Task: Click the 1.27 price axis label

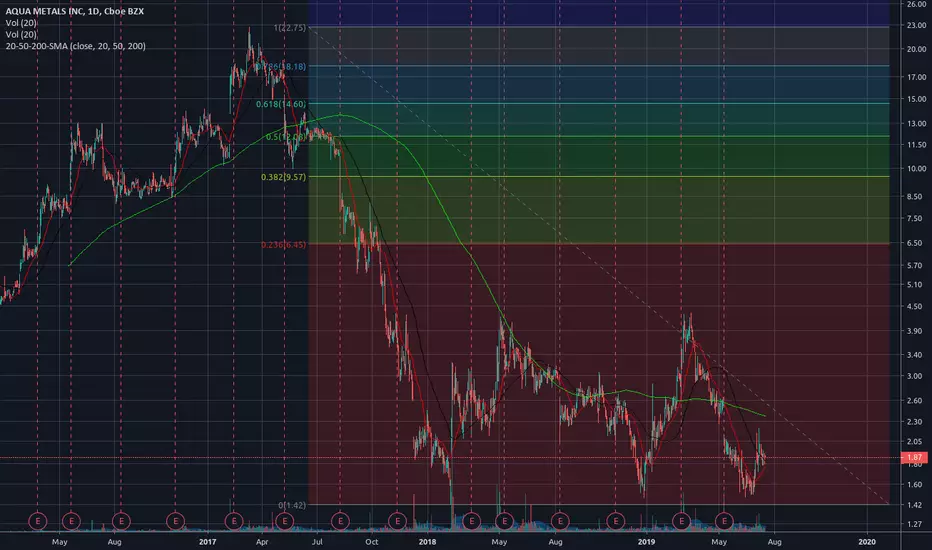Action: click(915, 524)
